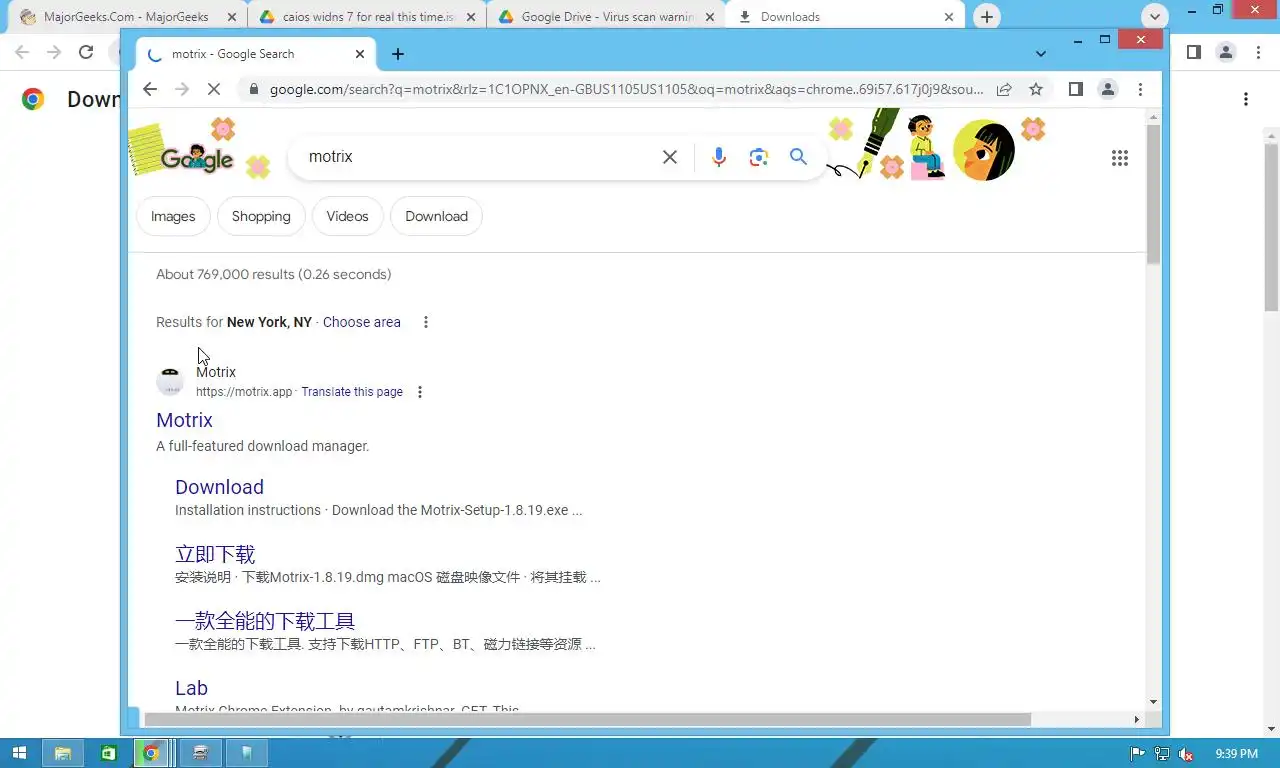Screen dimensions: 1280x768
Task: Open a new tab in the front window
Action: [x=398, y=54]
